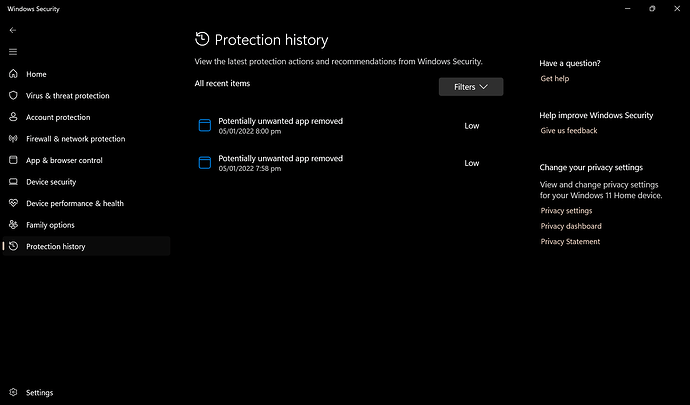Image resolution: width=690 pixels, height=405 pixels.
Task: Click the Home house icon
Action: coord(13,74)
